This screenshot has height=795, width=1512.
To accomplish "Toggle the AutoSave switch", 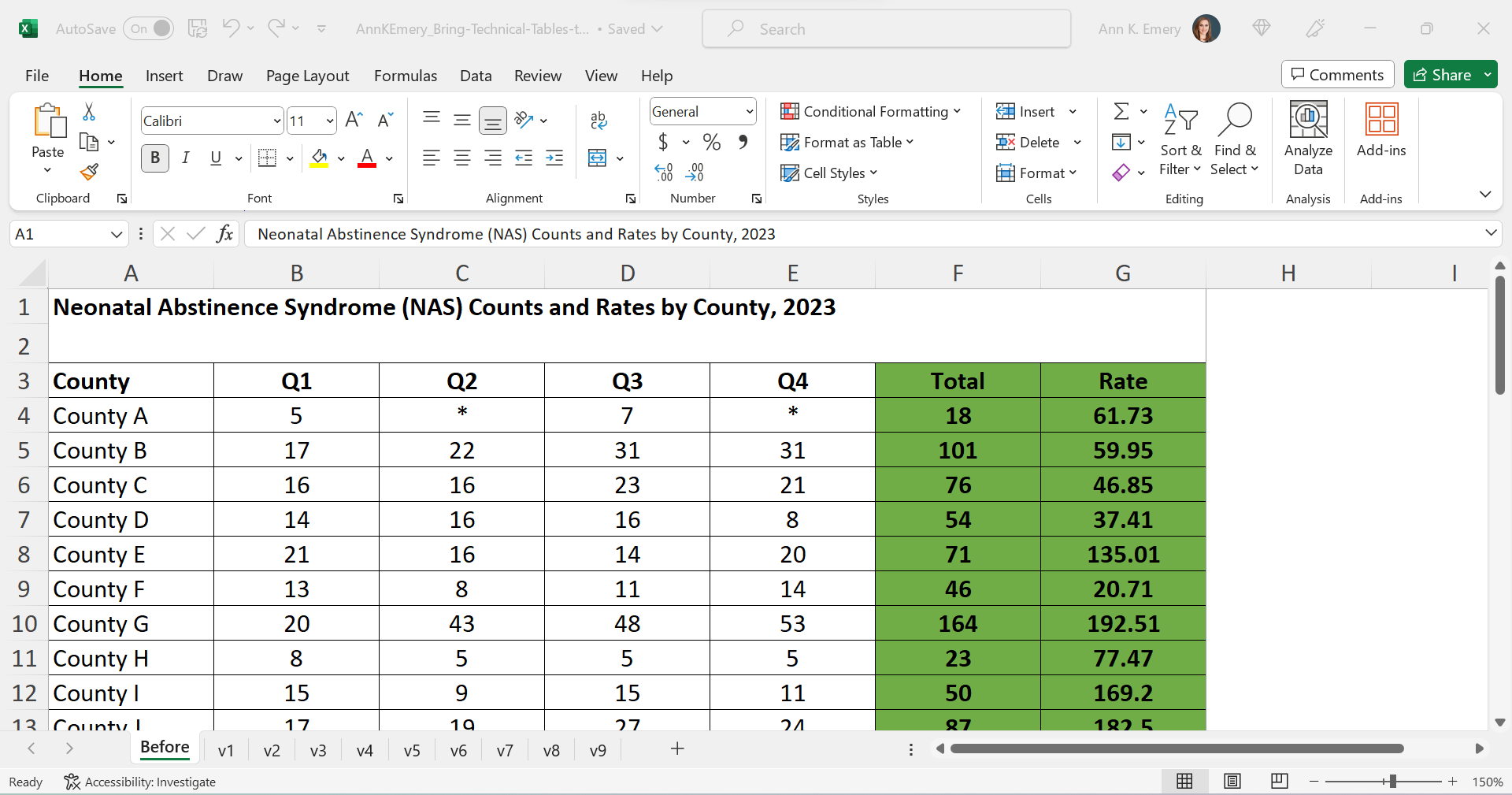I will point(149,29).
